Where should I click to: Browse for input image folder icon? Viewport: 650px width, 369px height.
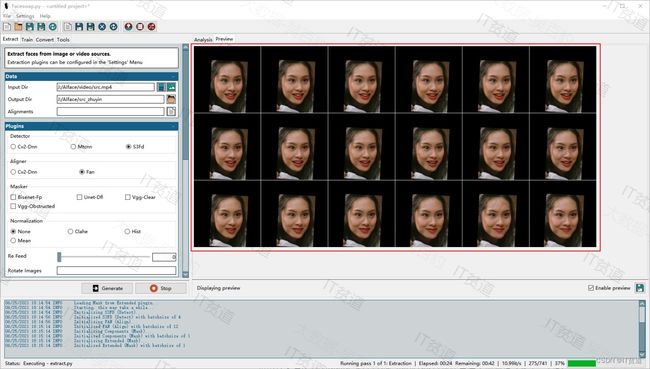tap(171, 87)
